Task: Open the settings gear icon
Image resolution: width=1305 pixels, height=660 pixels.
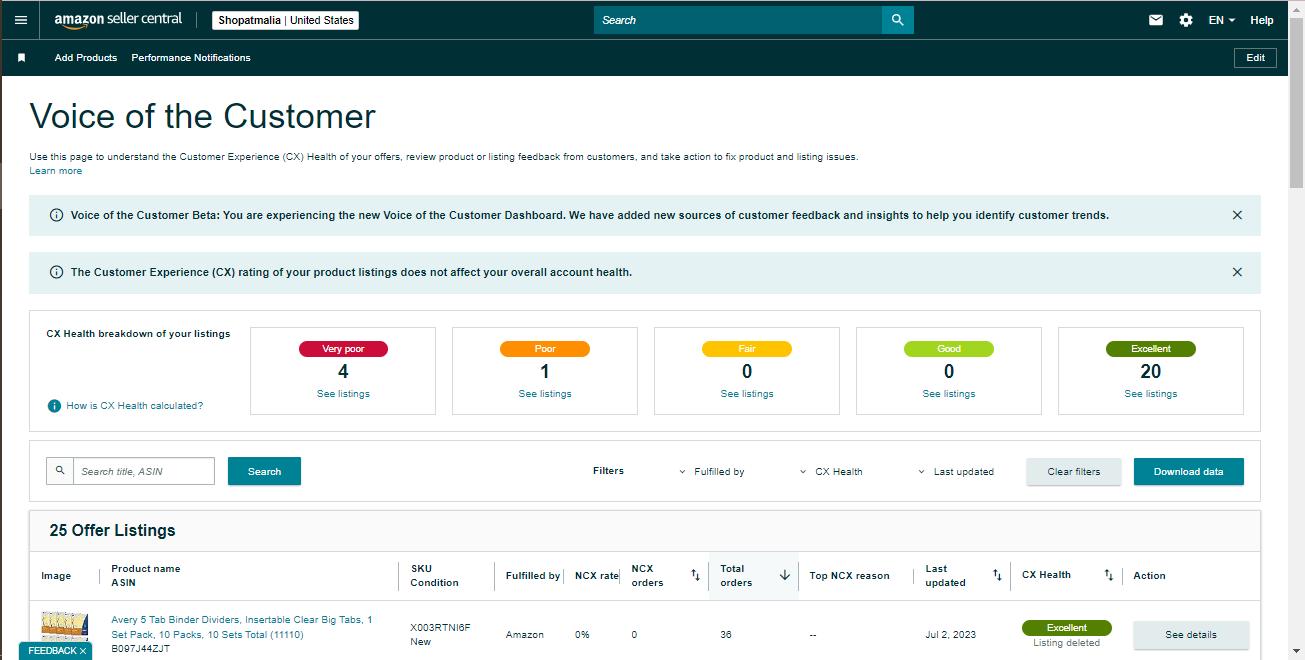Action: [x=1186, y=20]
